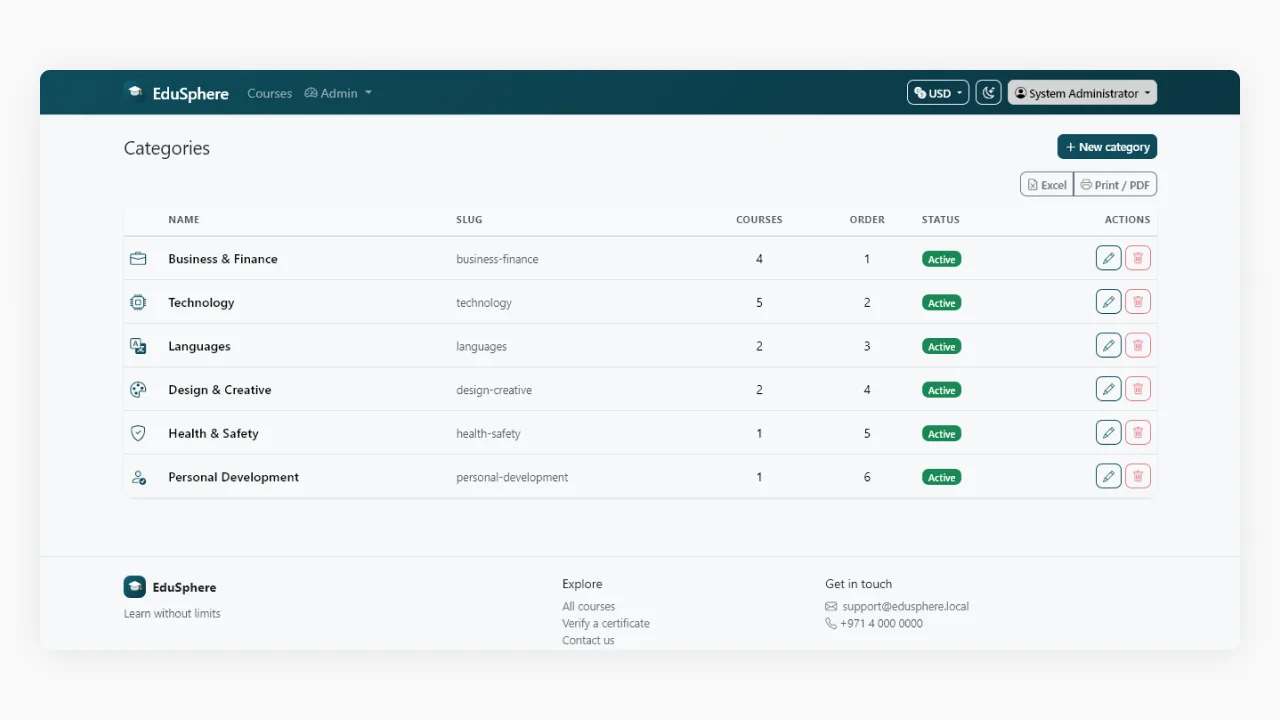
Task: Open the USD currency dropdown
Action: point(938,93)
